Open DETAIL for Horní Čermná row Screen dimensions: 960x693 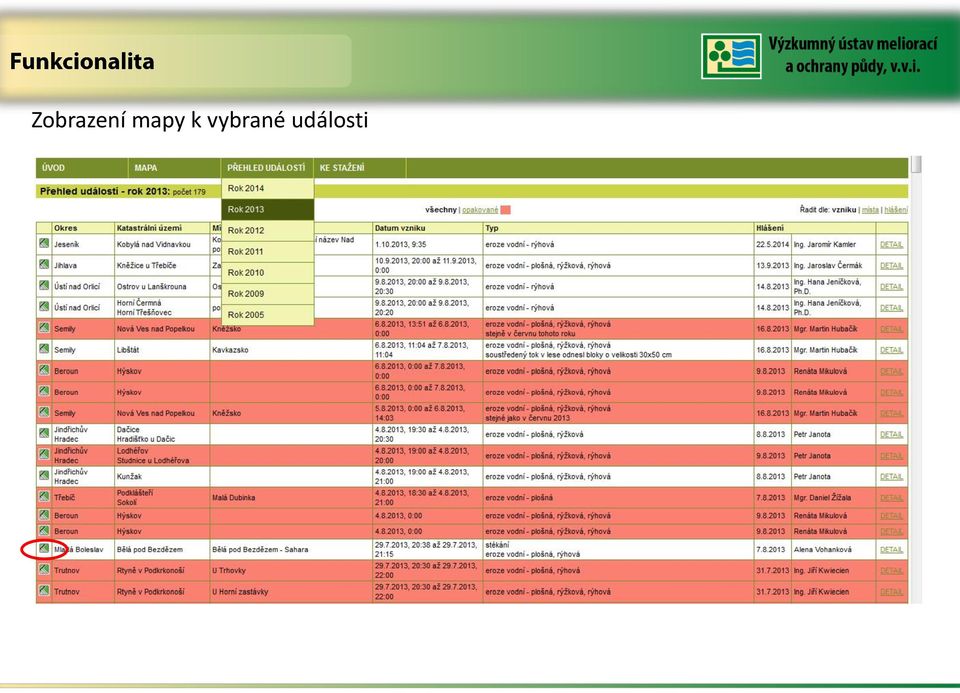(x=891, y=308)
